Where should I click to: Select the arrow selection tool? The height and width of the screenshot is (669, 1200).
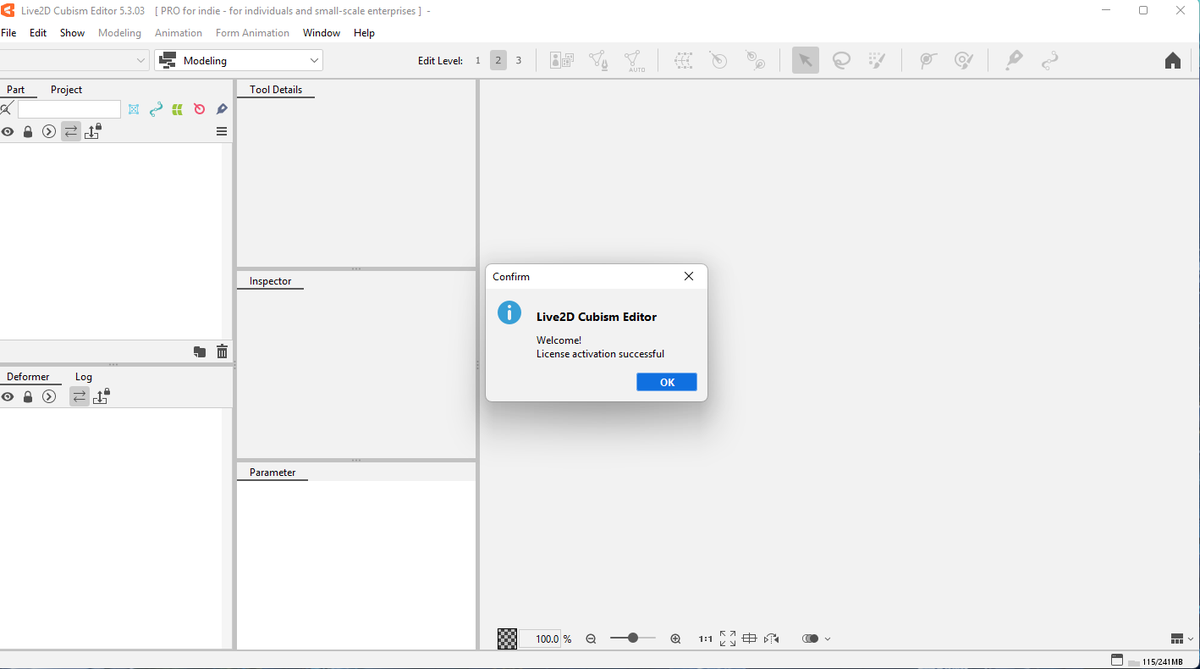pos(805,61)
